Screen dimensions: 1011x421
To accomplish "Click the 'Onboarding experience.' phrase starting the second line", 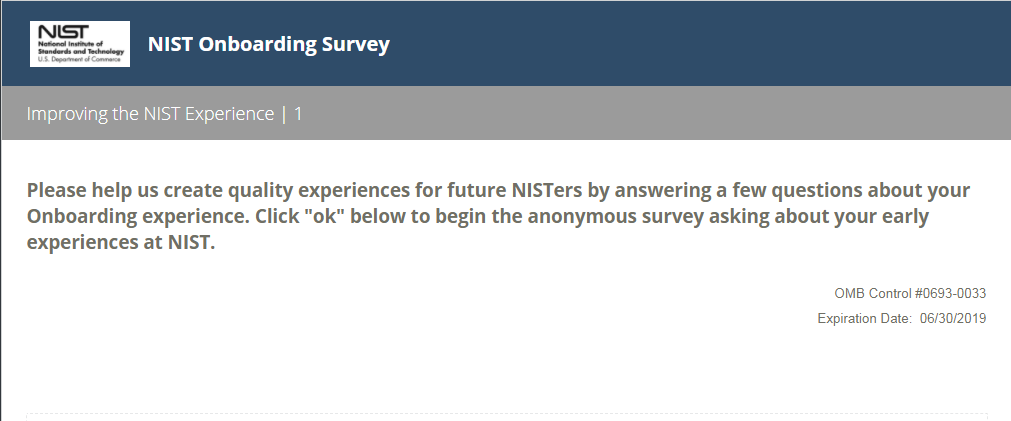I will point(142,217).
